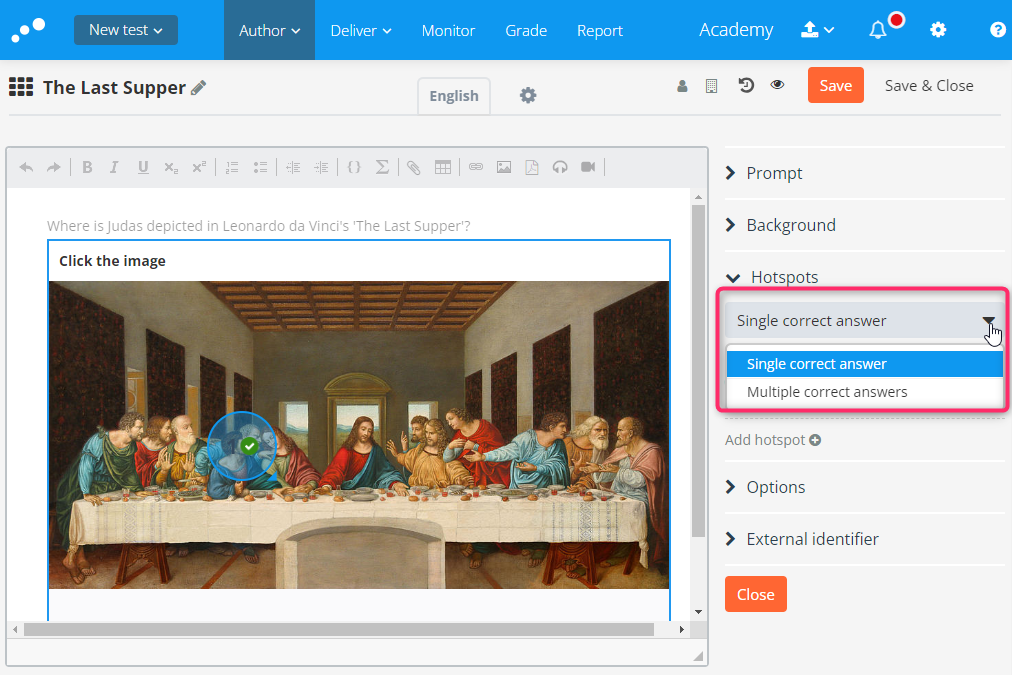The width and height of the screenshot is (1012, 675).
Task: Apply subscript formatting
Action: point(170,168)
